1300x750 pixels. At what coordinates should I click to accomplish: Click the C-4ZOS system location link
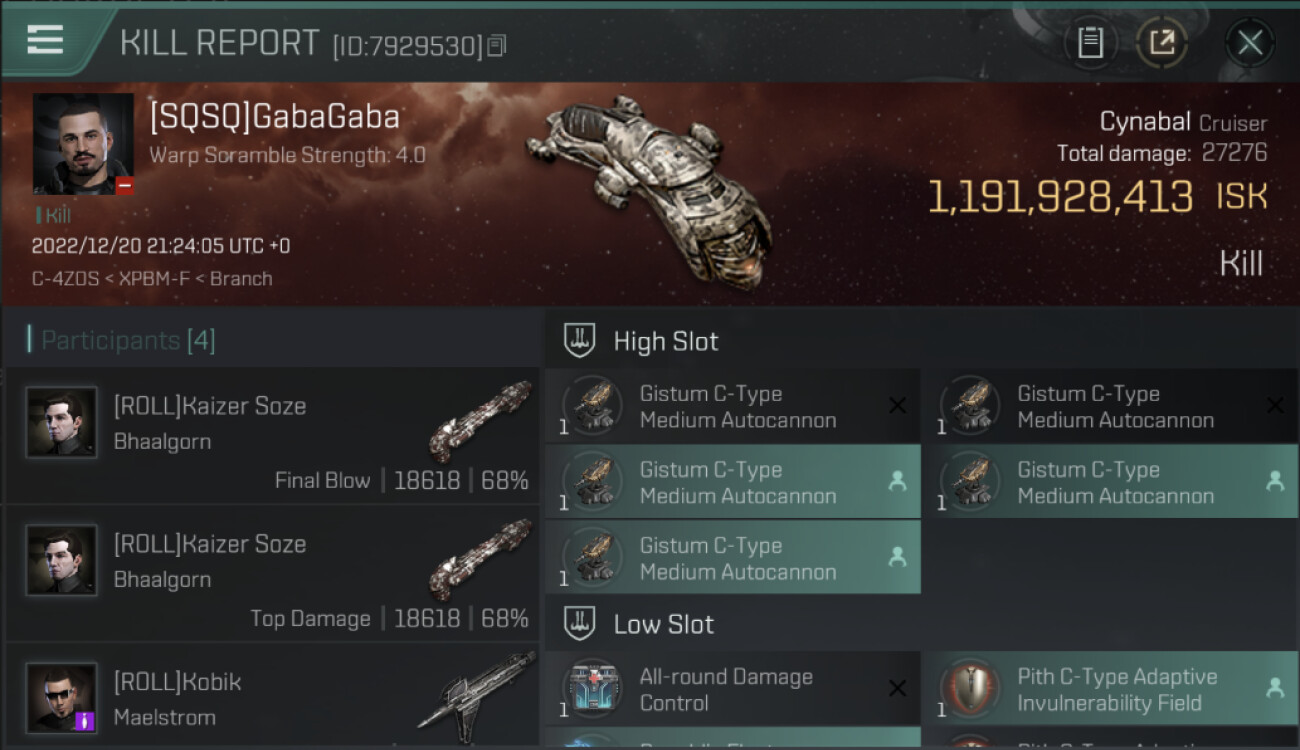pos(65,279)
